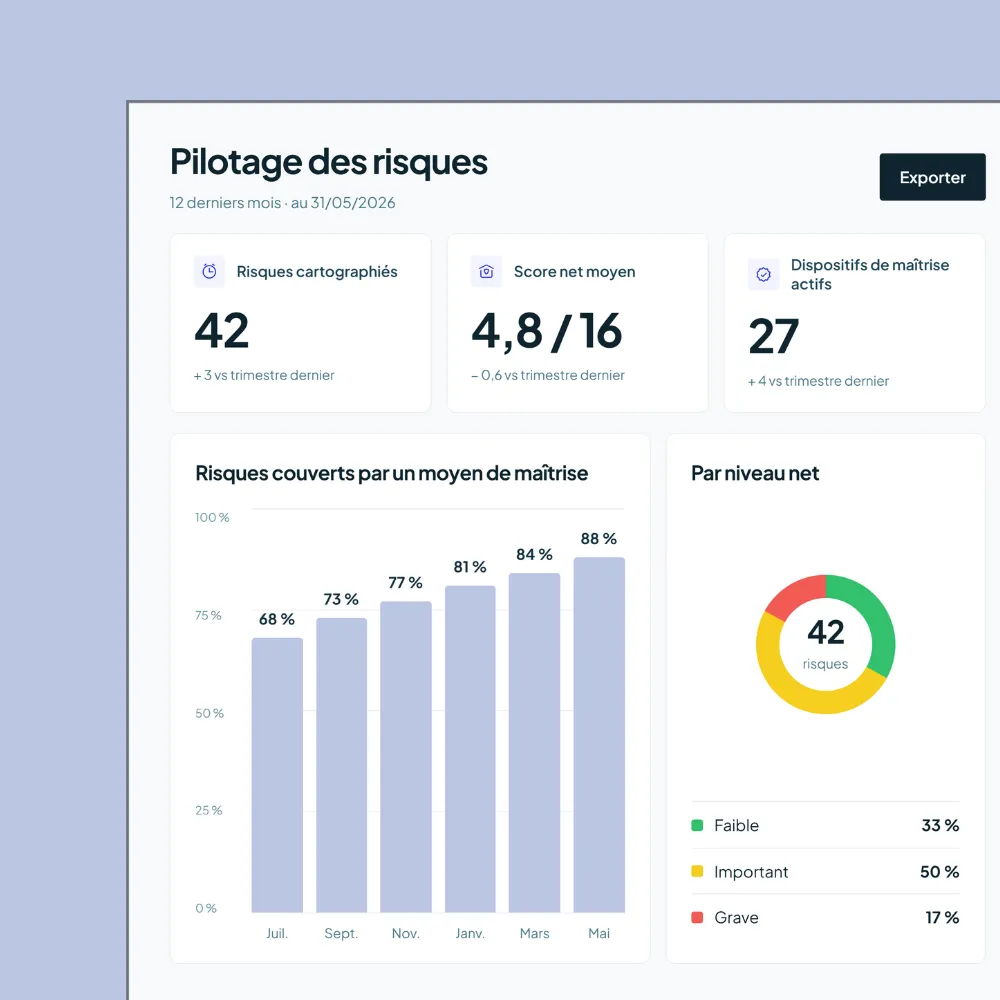Image resolution: width=1000 pixels, height=1000 pixels.
Task: Click the red segment of the donut chart
Action: point(794,595)
